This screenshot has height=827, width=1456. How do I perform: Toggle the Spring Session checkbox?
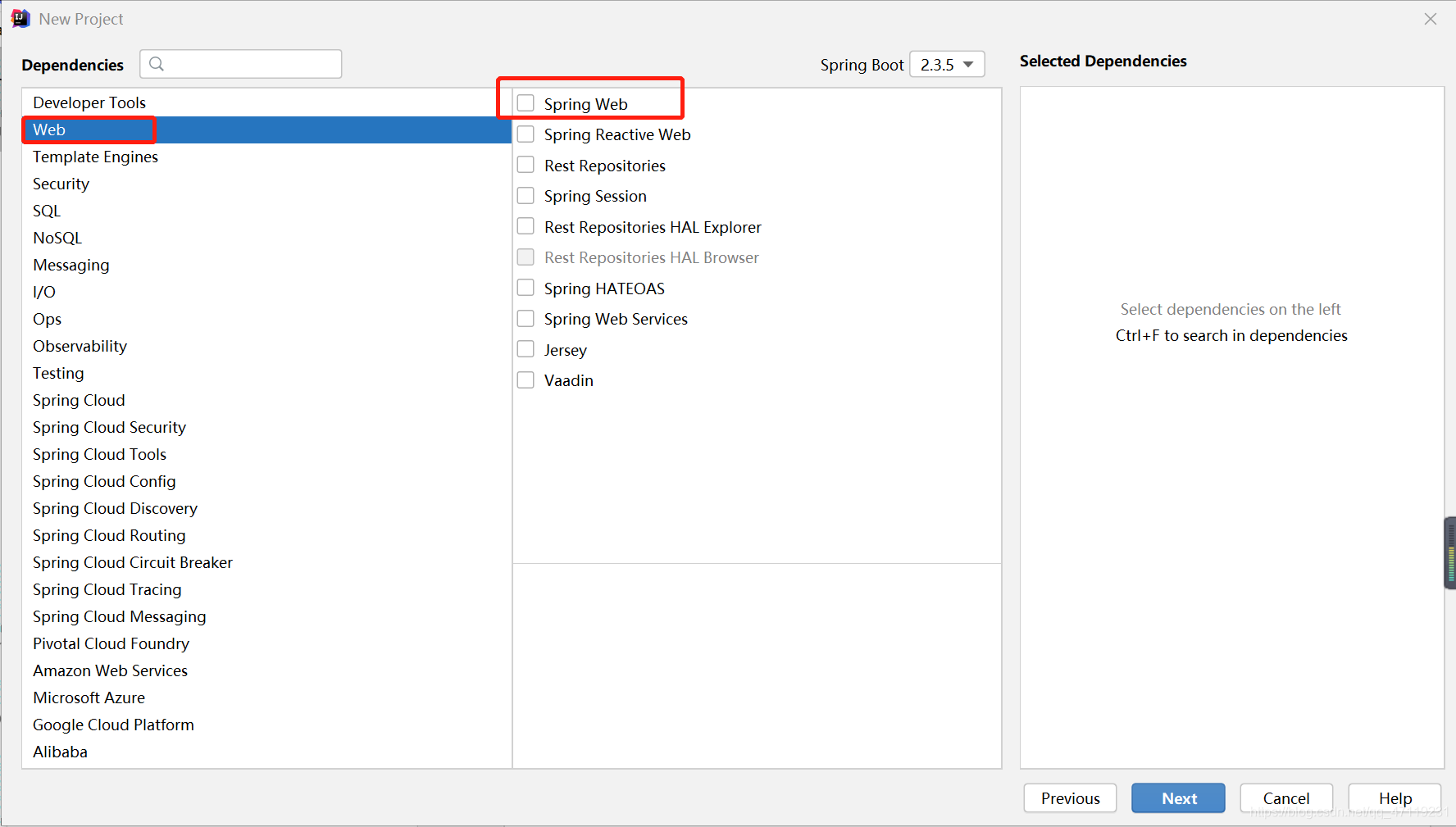point(526,195)
